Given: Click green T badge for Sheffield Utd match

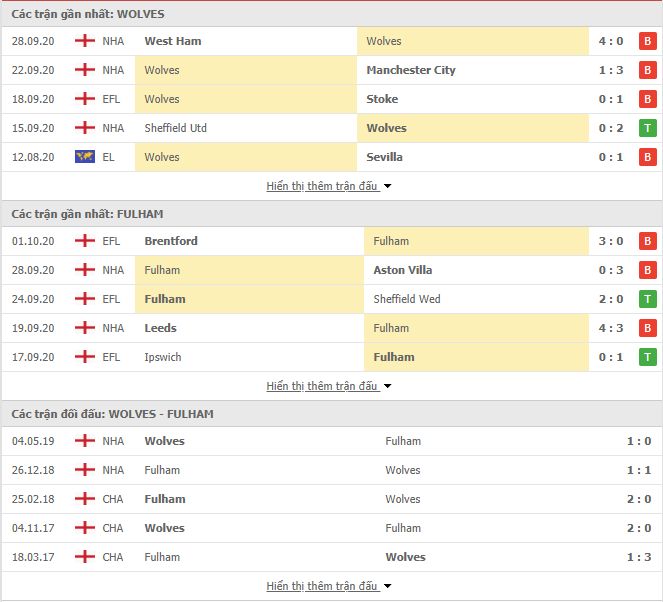Looking at the screenshot, I should coord(647,128).
